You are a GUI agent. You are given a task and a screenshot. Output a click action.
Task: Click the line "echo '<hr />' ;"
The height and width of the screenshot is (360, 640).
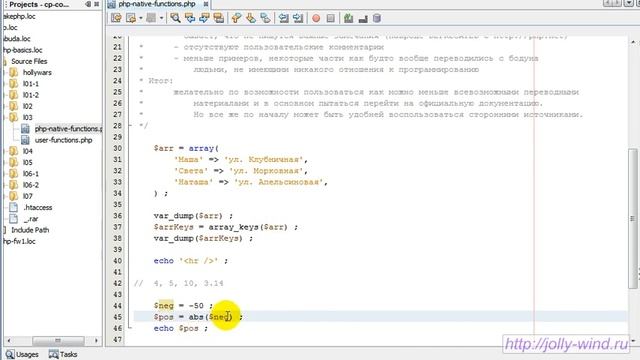coord(191,261)
